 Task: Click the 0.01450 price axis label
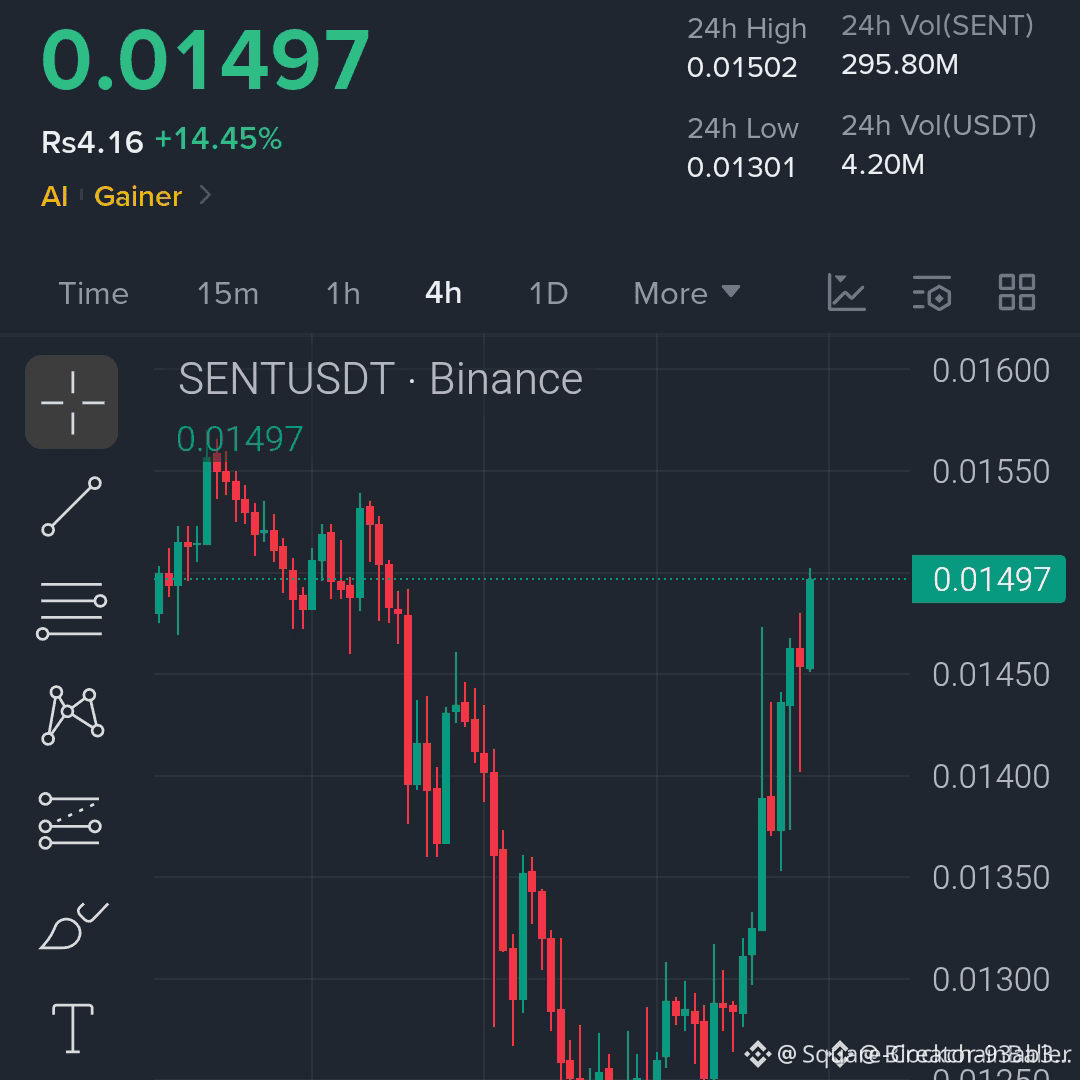click(x=991, y=674)
